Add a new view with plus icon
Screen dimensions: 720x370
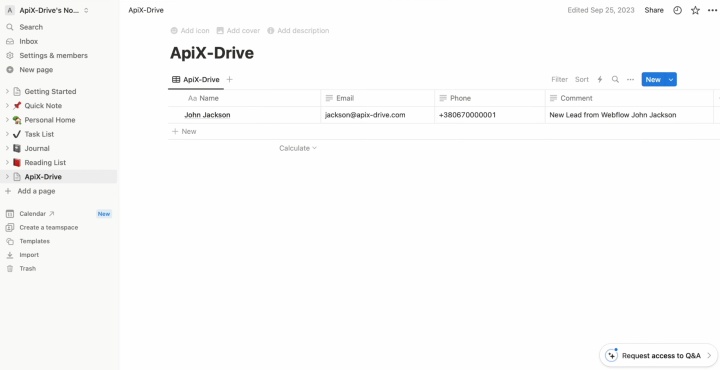pyautogui.click(x=230, y=79)
